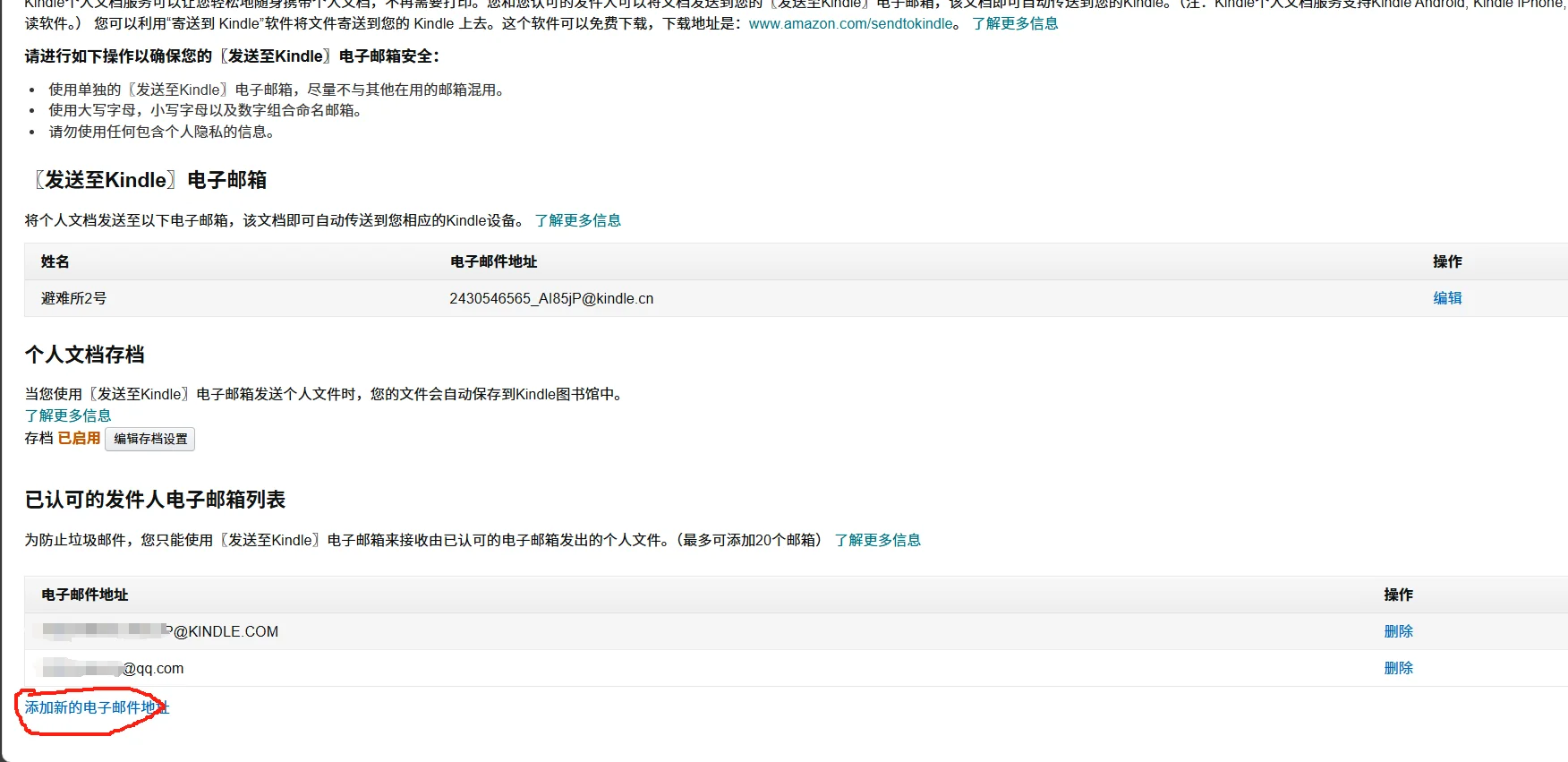Viewport: 1568px width, 762px height.
Task: Click the @KINDLE.COM approved sender entry
Action: point(160,631)
